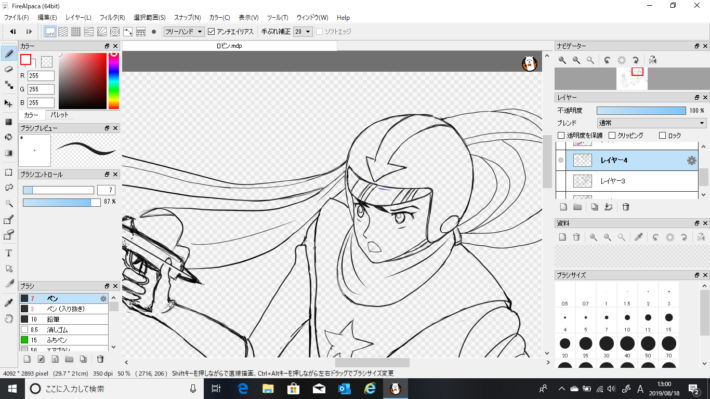The width and height of the screenshot is (710, 399).
Task: Open the 選択範囲(S) menu
Action: click(x=149, y=18)
